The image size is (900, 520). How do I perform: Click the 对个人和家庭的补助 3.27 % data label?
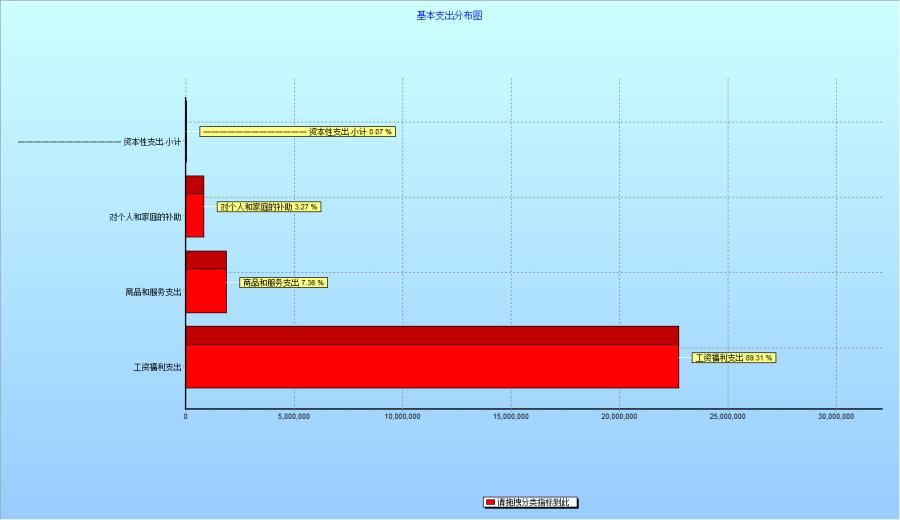(x=269, y=207)
